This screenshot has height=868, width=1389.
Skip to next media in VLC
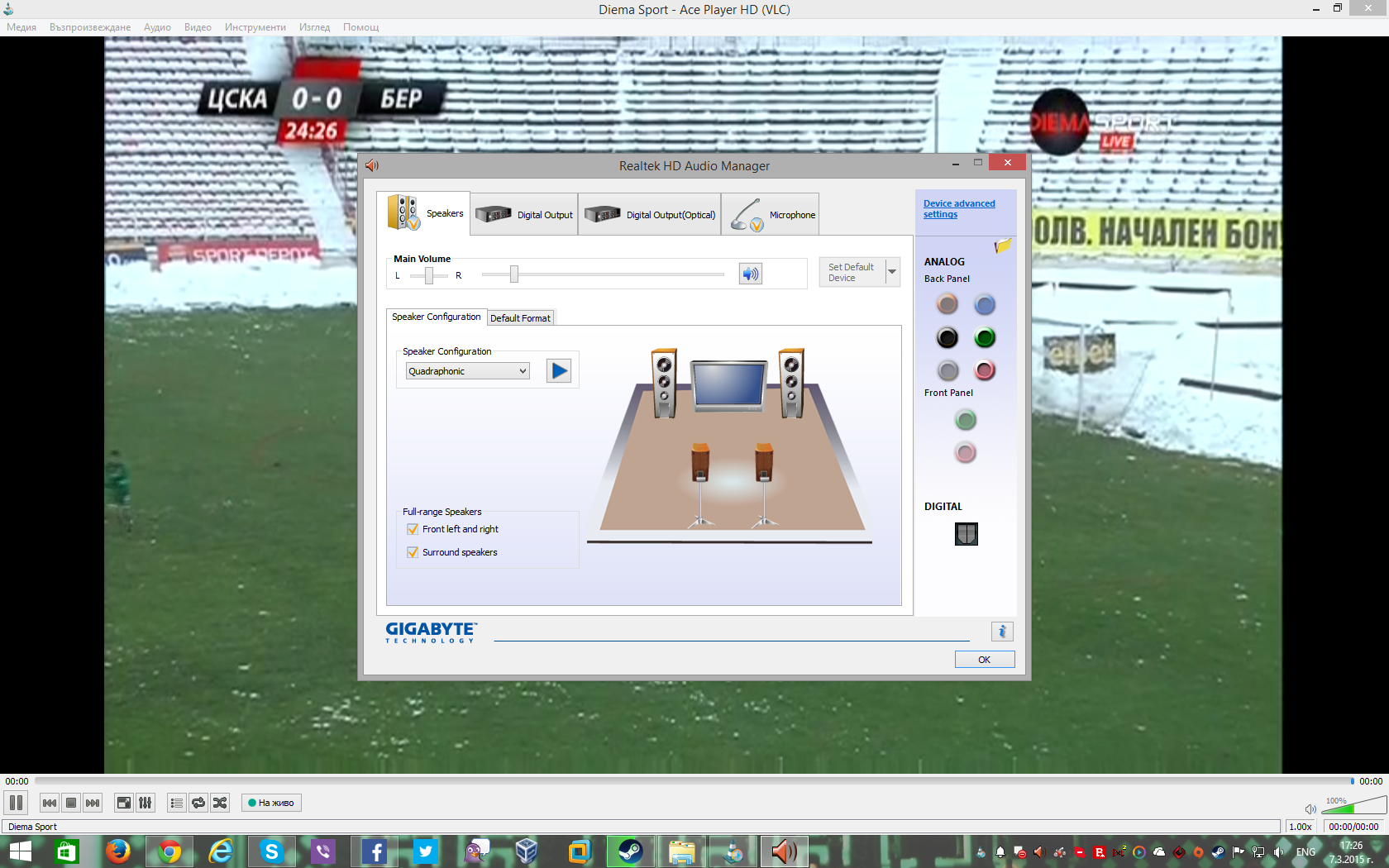(x=93, y=803)
